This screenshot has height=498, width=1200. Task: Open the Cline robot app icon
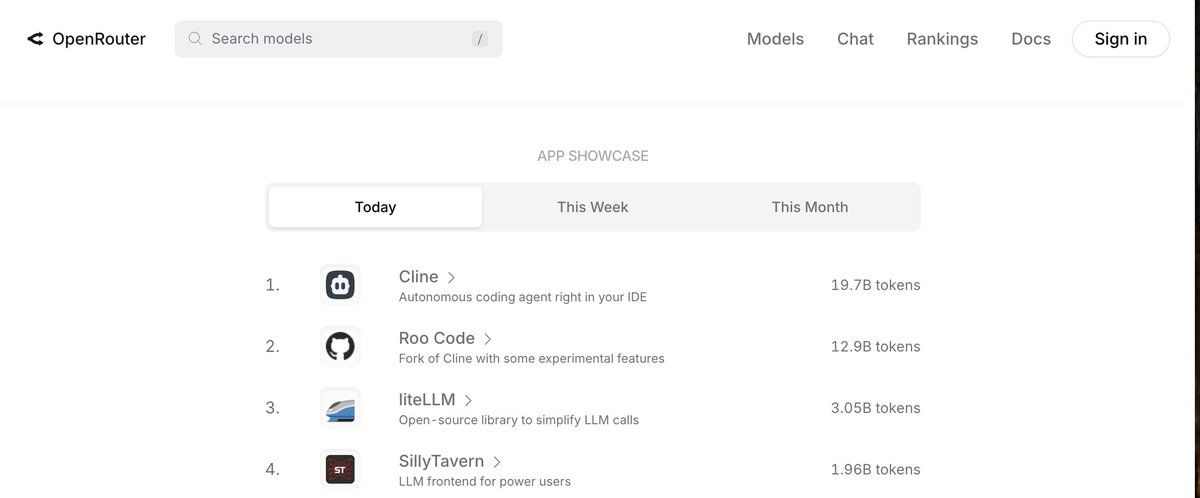coord(340,285)
